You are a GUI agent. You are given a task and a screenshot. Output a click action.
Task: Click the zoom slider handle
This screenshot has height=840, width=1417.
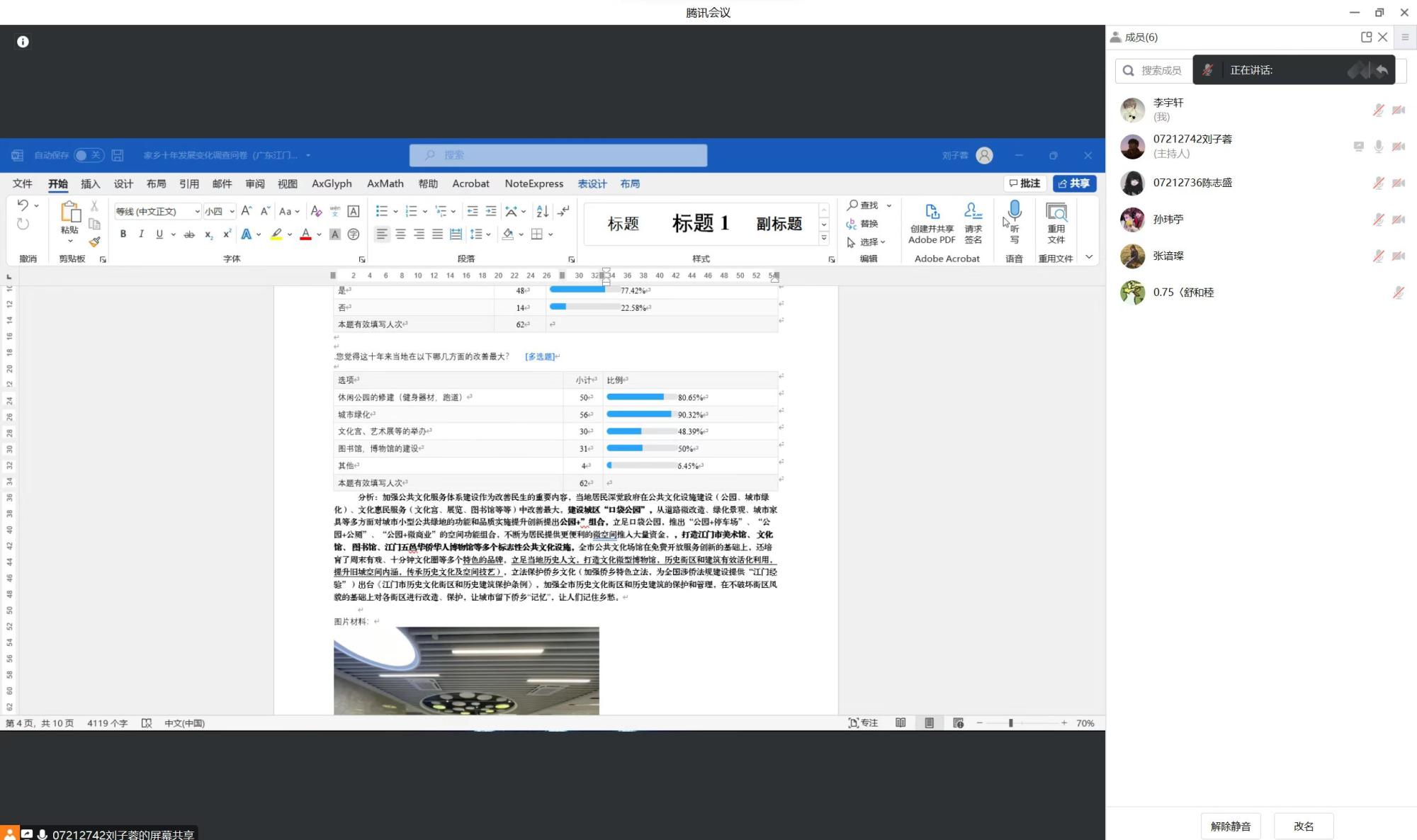1010,723
